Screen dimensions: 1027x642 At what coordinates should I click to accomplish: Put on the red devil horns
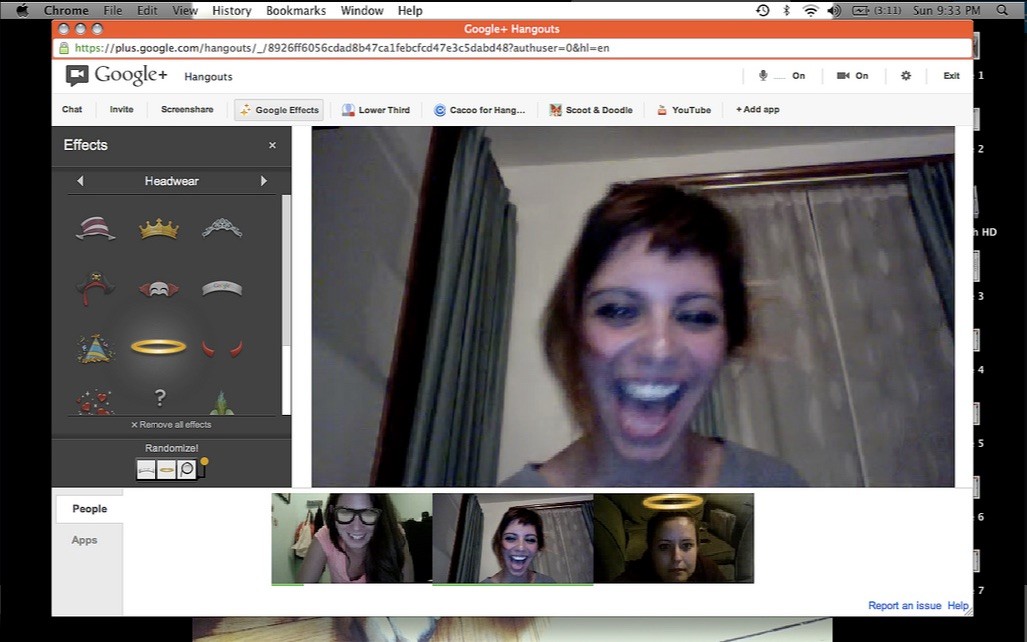point(221,348)
